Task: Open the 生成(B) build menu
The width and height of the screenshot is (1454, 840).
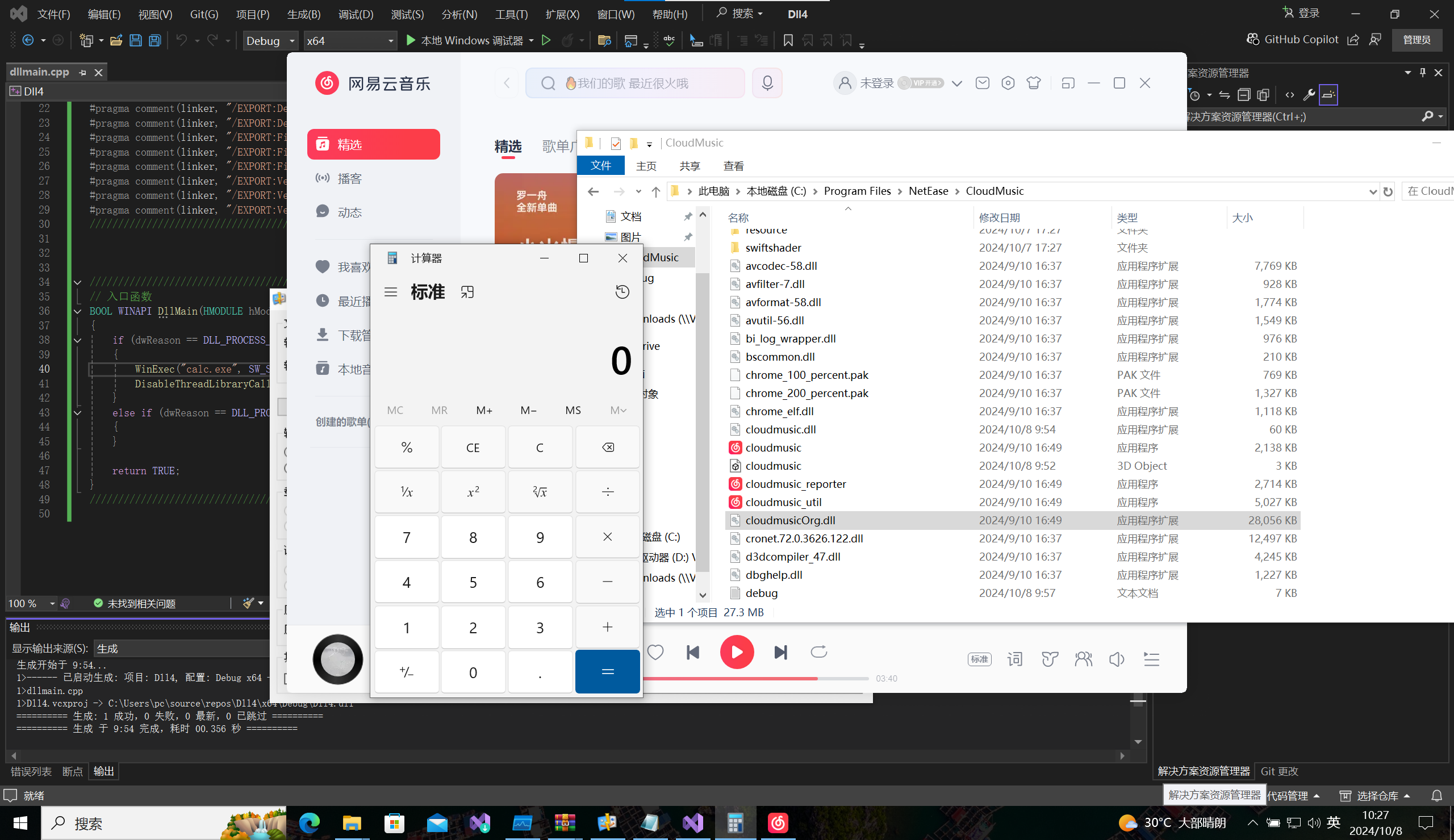Action: (x=303, y=14)
